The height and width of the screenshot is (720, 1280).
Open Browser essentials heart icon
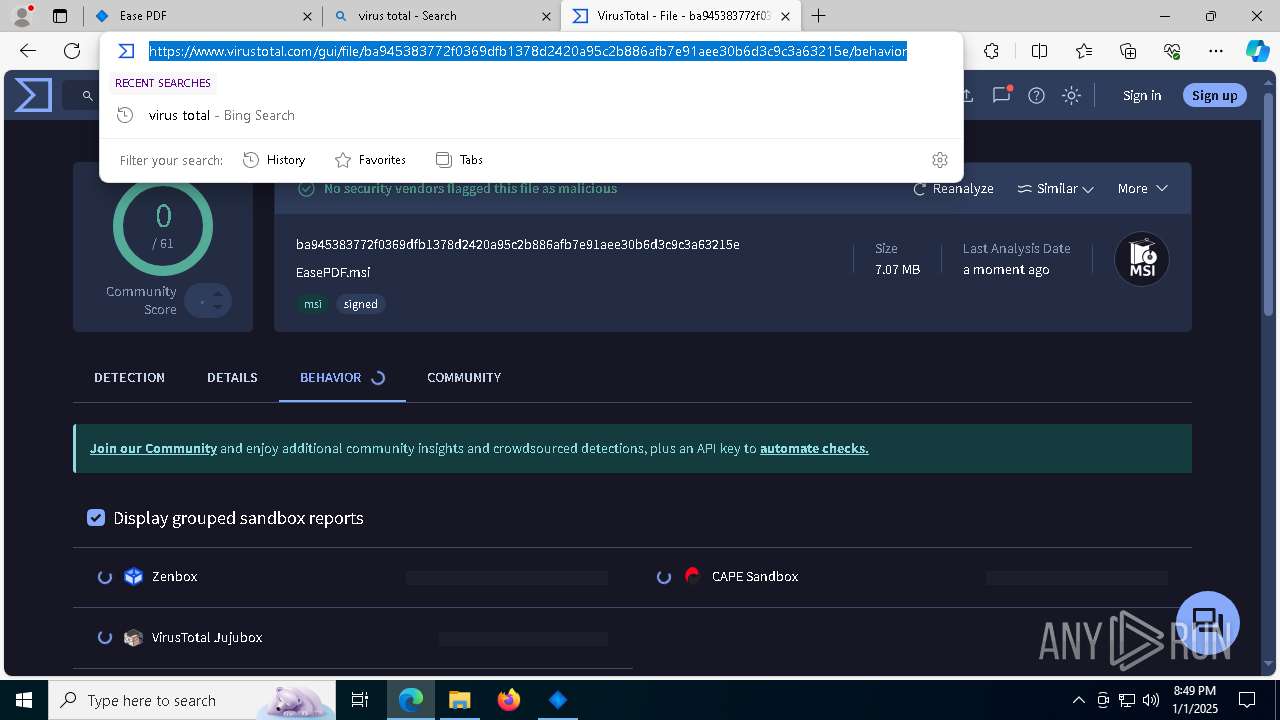point(1172,51)
